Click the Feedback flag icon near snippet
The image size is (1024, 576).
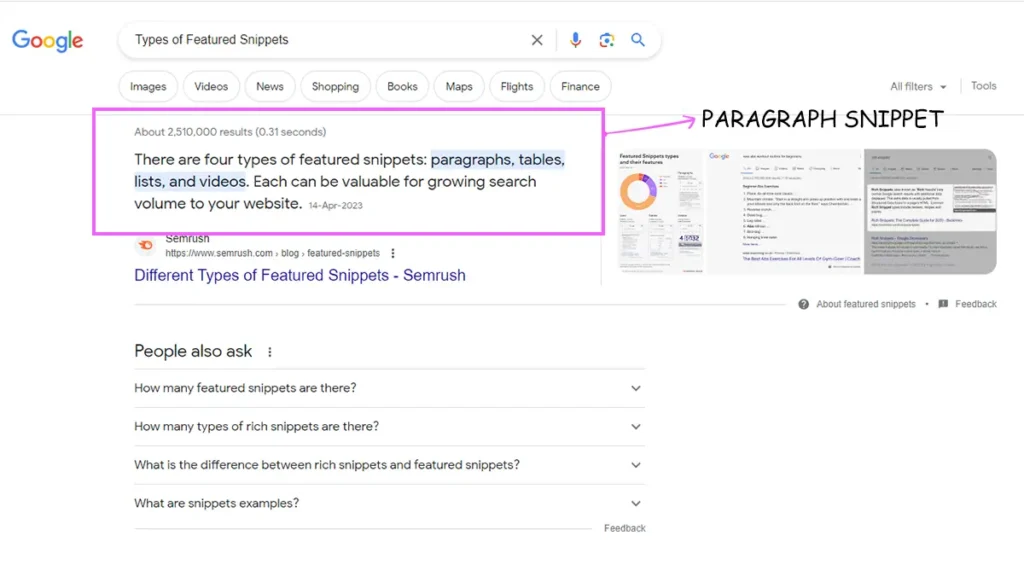(x=943, y=304)
